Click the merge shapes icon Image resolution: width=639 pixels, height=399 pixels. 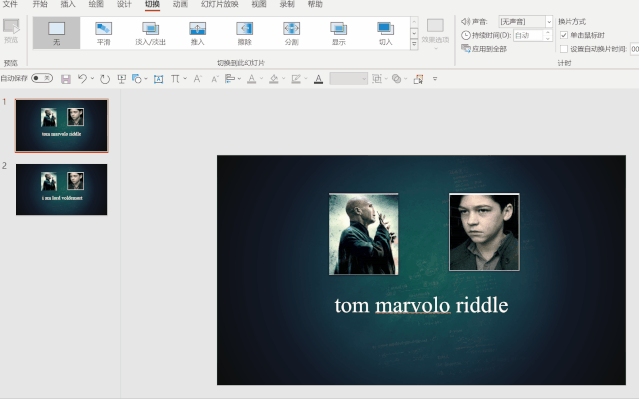[x=396, y=79]
